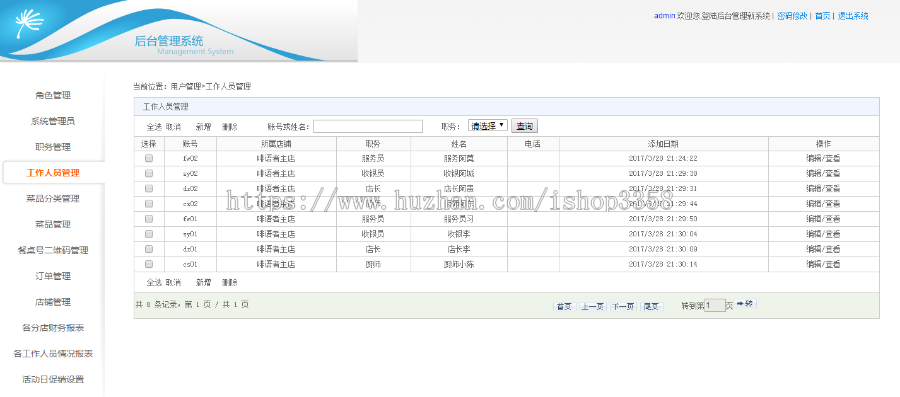The height and width of the screenshot is (397, 900).
Task: Tick the checkbox for account sy02
Action: pos(149,173)
